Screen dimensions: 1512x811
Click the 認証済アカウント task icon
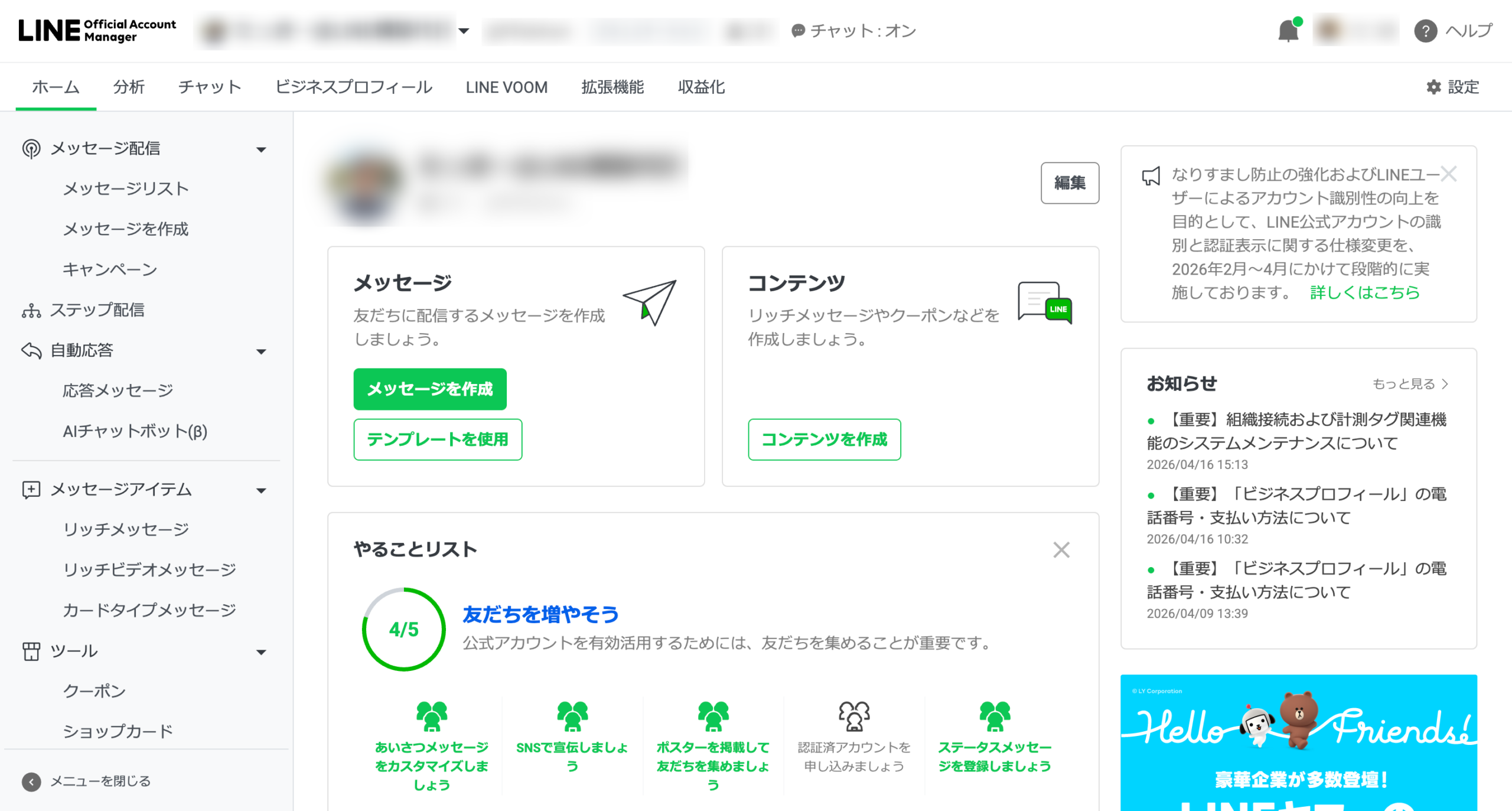853,716
